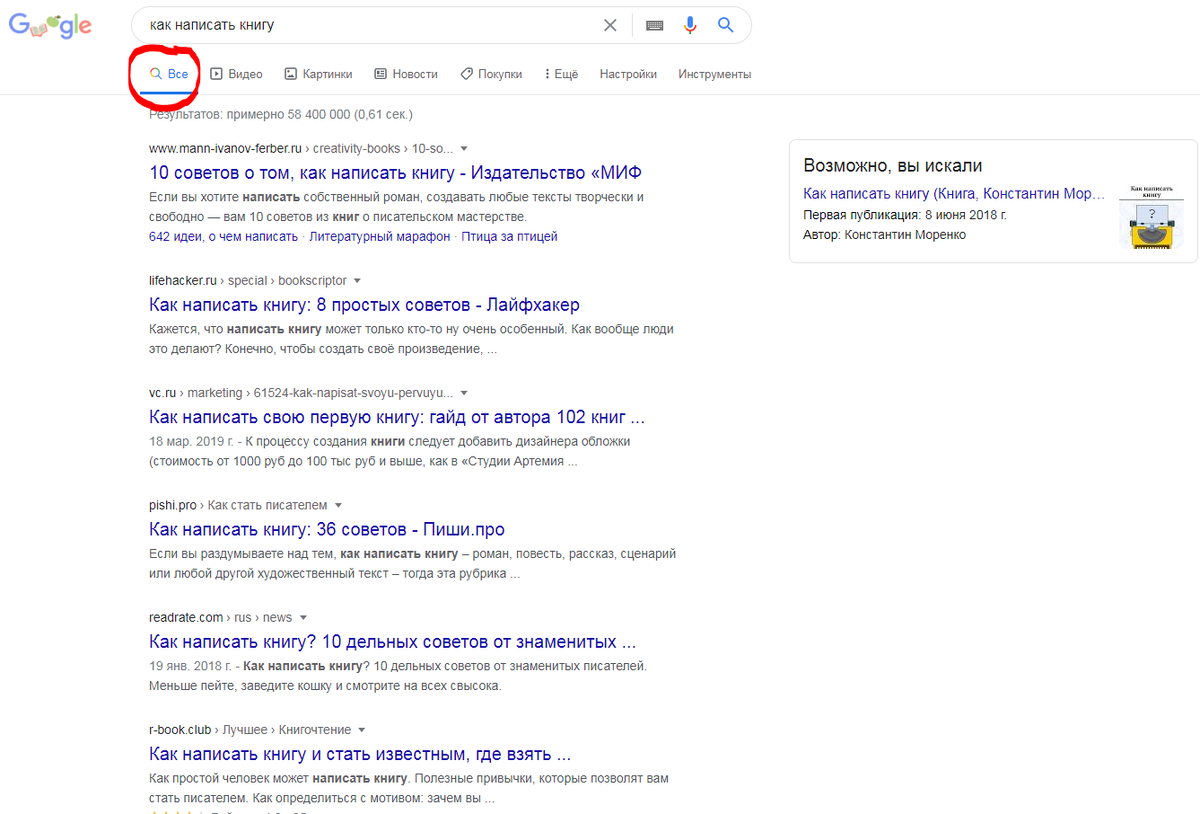This screenshot has width=1200, height=814.
Task: Open the mann-ivanov-ferber result dropdown arrow
Action: 464,149
